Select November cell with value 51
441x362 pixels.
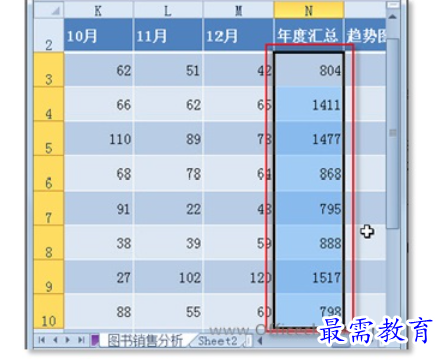coord(168,70)
